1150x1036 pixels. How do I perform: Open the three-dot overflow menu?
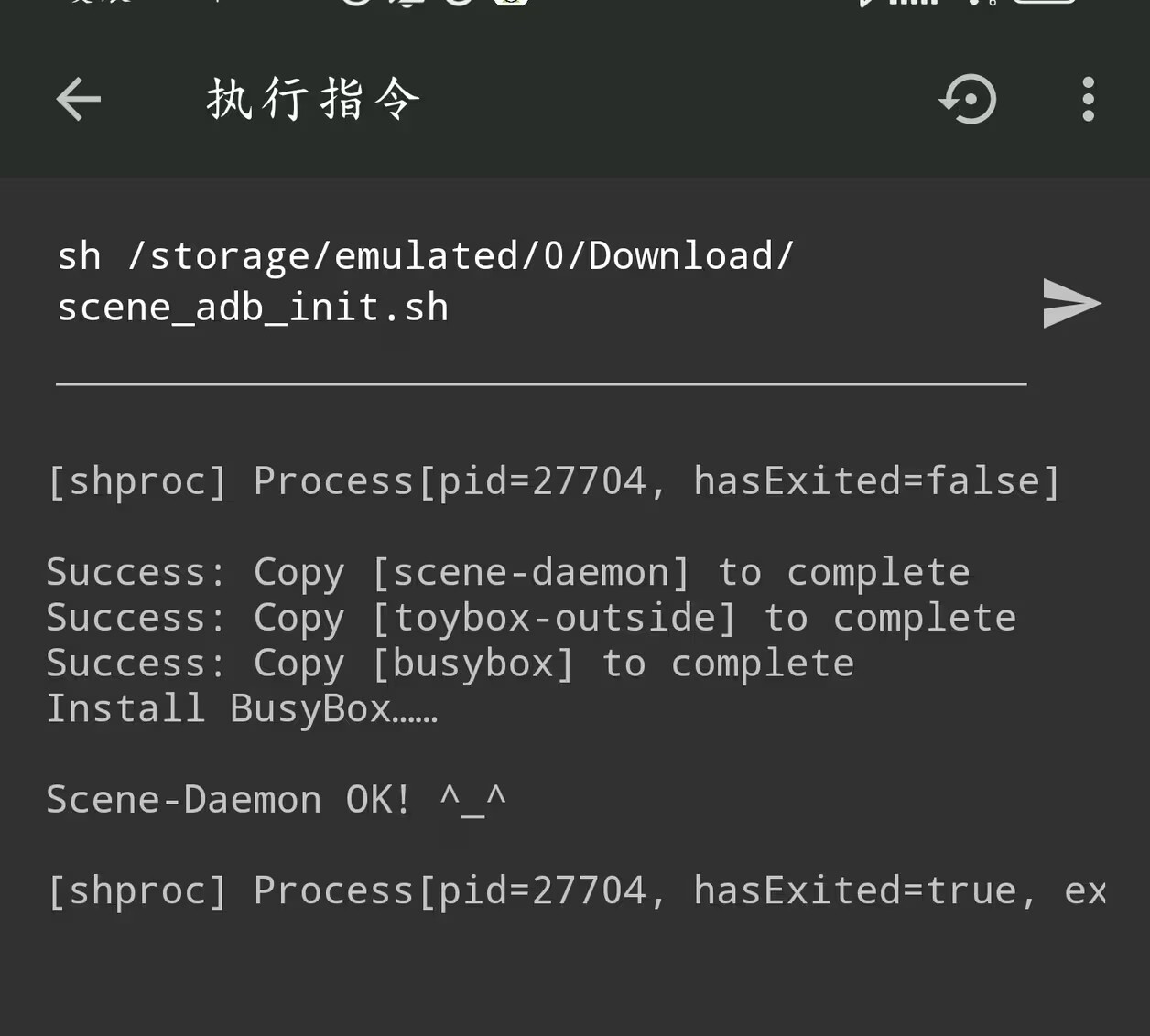click(1088, 99)
